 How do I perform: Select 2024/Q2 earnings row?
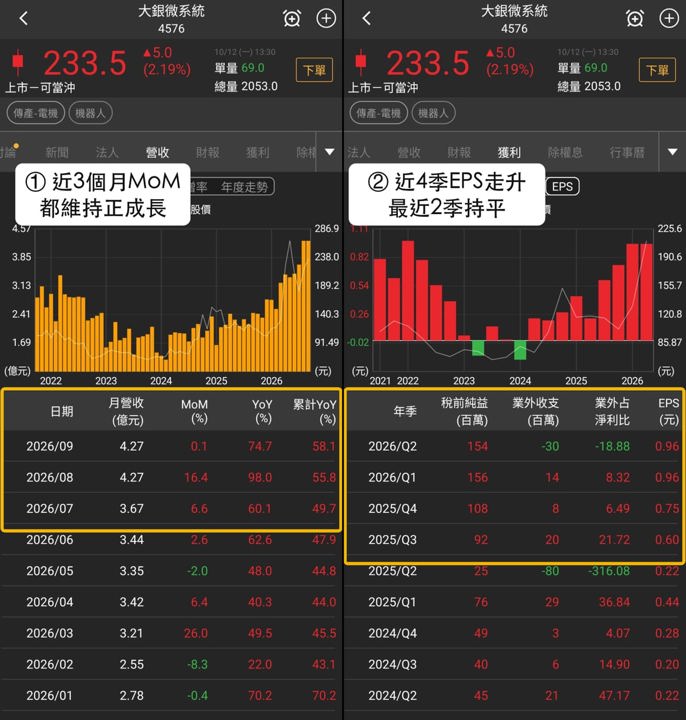click(515, 696)
